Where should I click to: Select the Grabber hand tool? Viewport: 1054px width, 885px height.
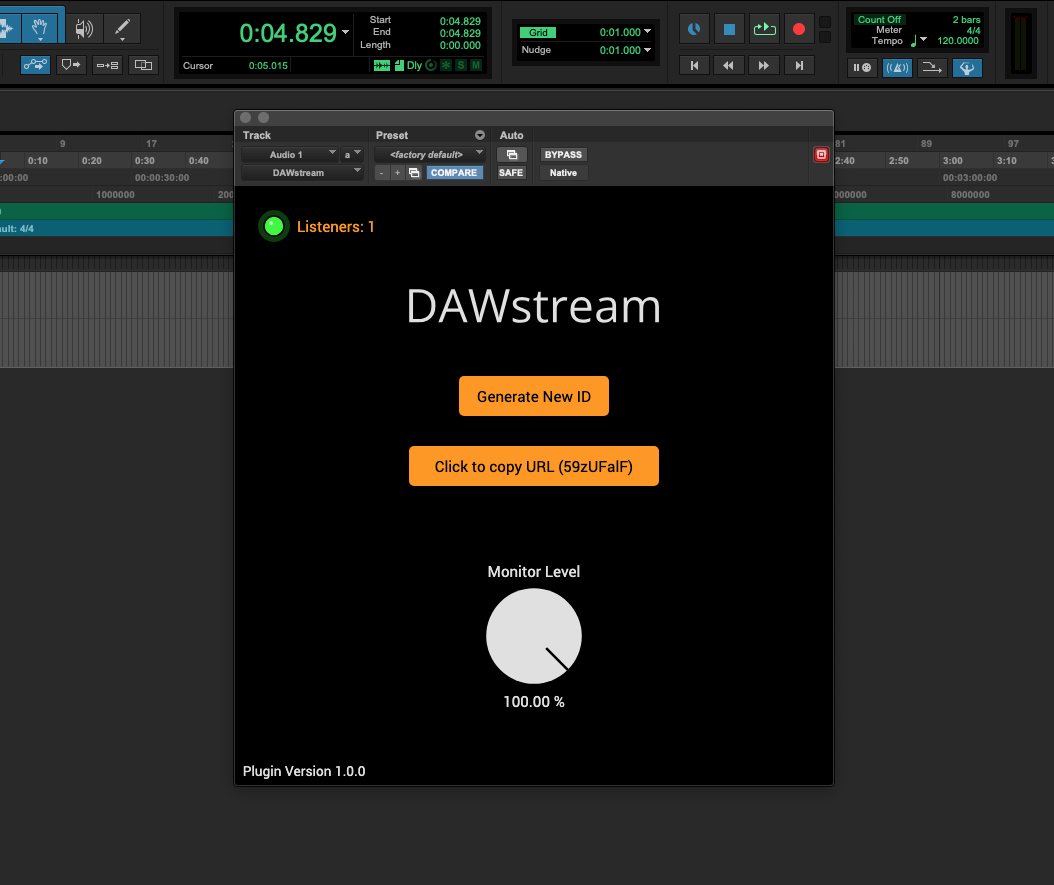click(x=40, y=27)
